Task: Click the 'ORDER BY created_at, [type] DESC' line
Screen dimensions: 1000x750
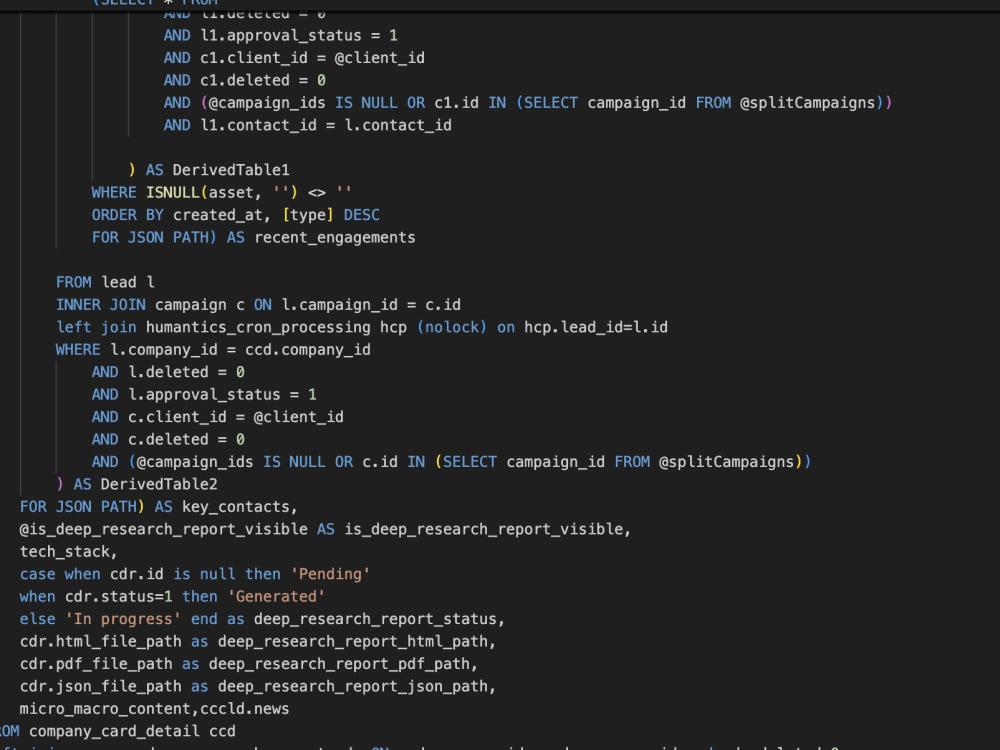Action: click(235, 215)
